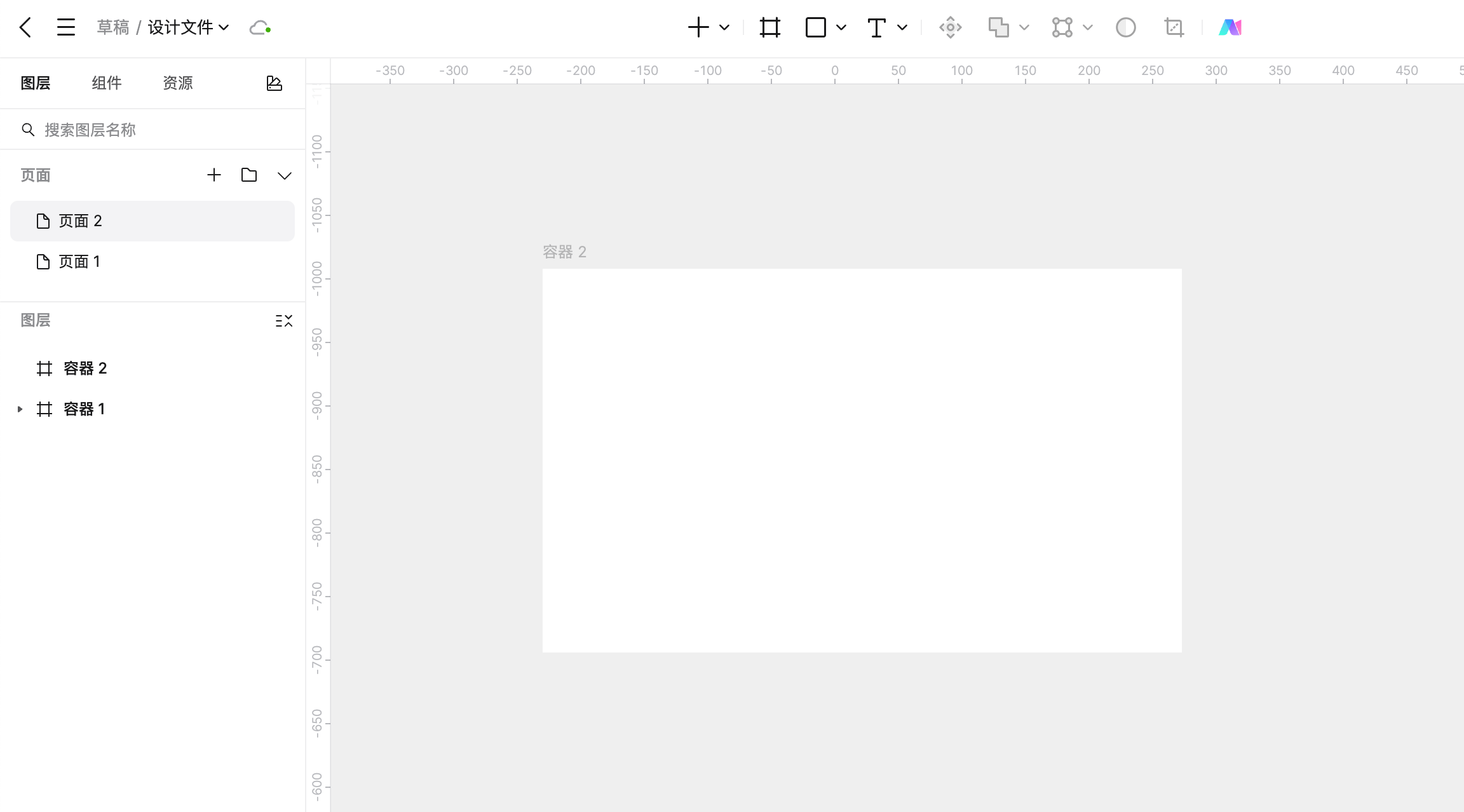1464x812 pixels.
Task: Select the frame container tool
Action: click(x=769, y=27)
